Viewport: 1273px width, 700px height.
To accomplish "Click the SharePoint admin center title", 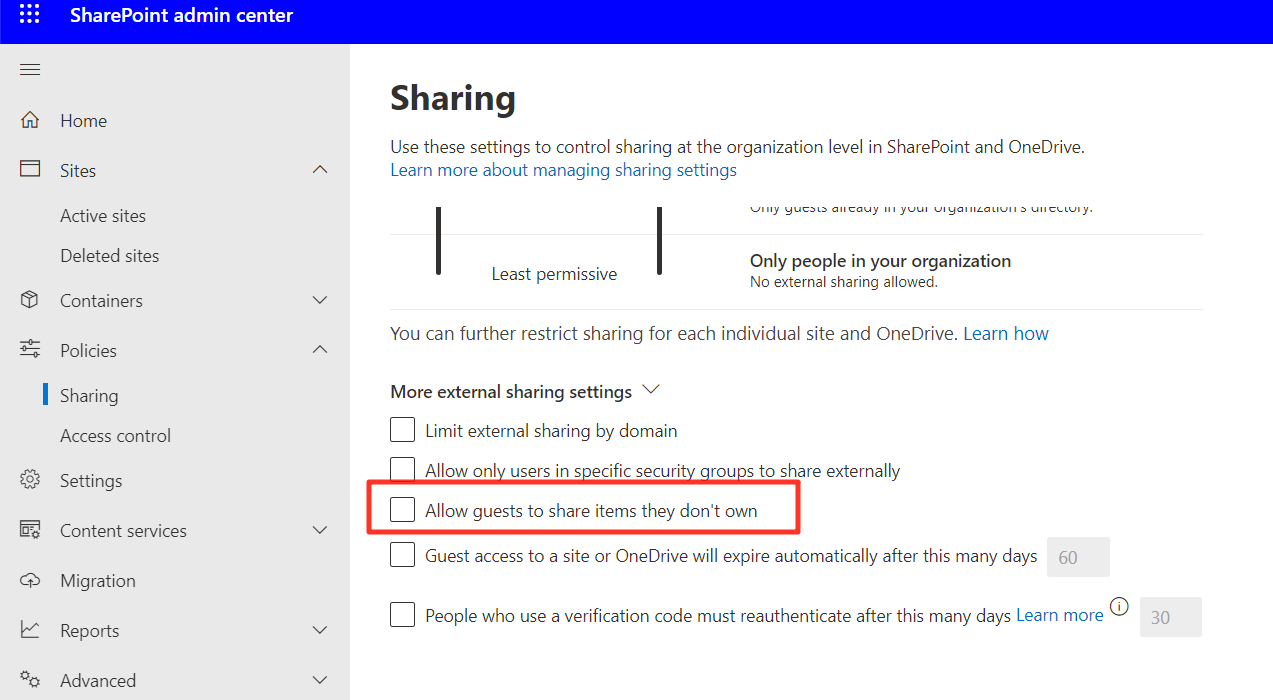I will 182,16.
